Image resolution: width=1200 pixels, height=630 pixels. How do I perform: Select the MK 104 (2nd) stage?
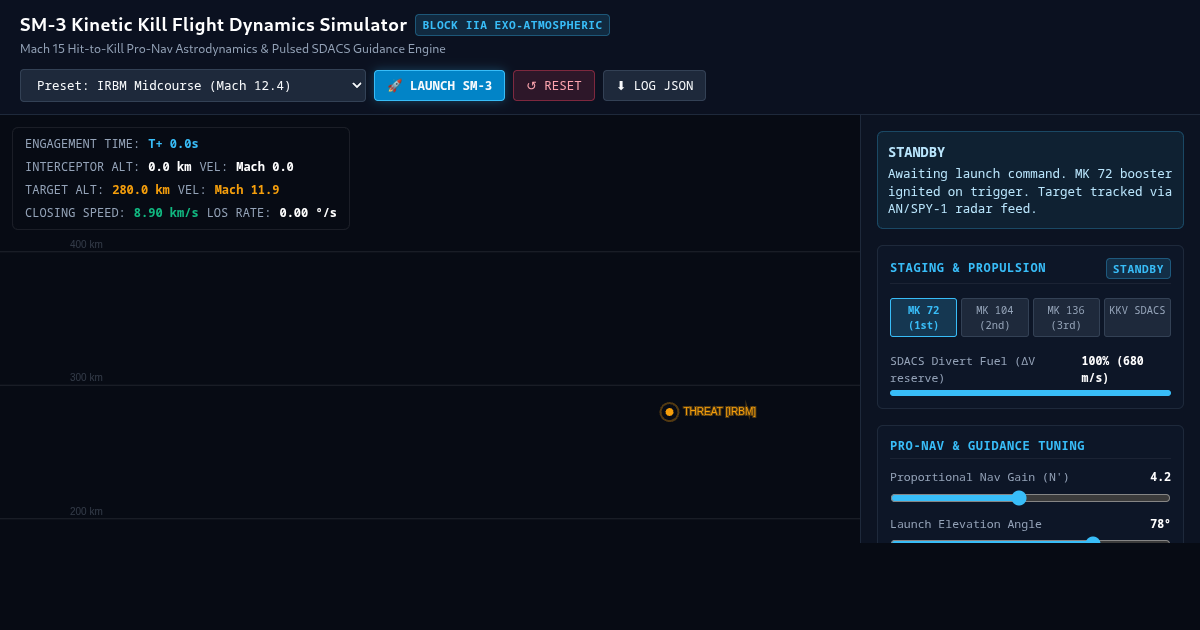(x=995, y=317)
